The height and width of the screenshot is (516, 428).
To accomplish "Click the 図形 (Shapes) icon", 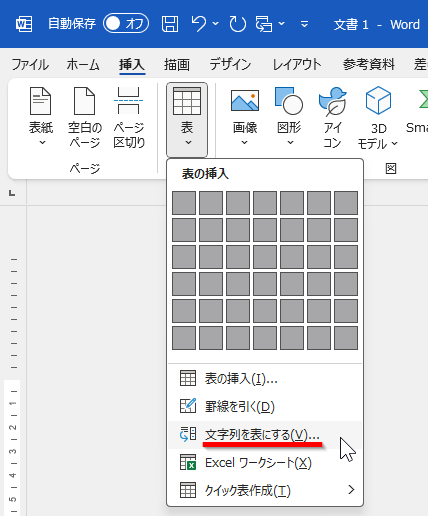I will click(289, 101).
